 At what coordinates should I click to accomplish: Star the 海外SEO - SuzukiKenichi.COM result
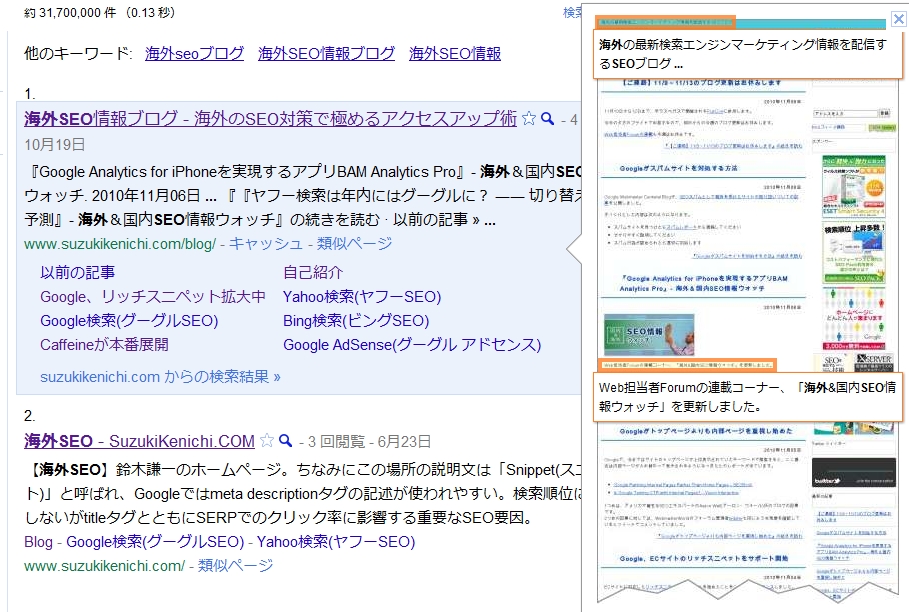point(267,441)
